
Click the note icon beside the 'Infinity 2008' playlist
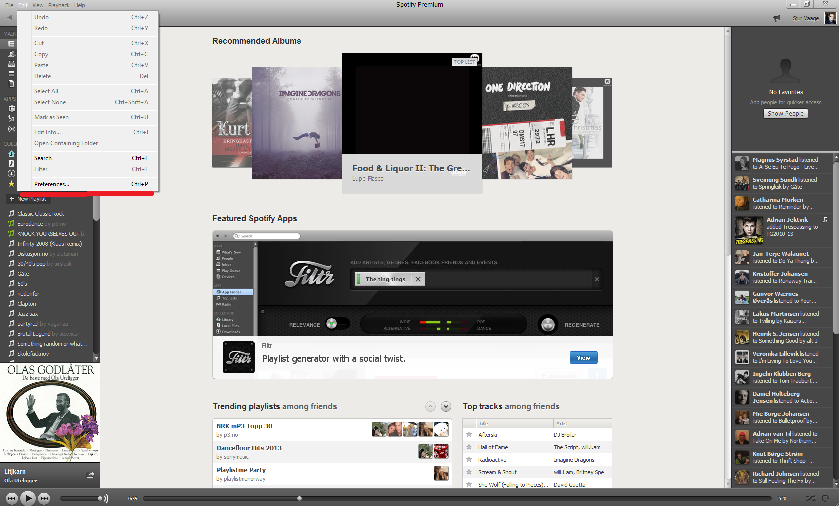pyautogui.click(x=11, y=243)
